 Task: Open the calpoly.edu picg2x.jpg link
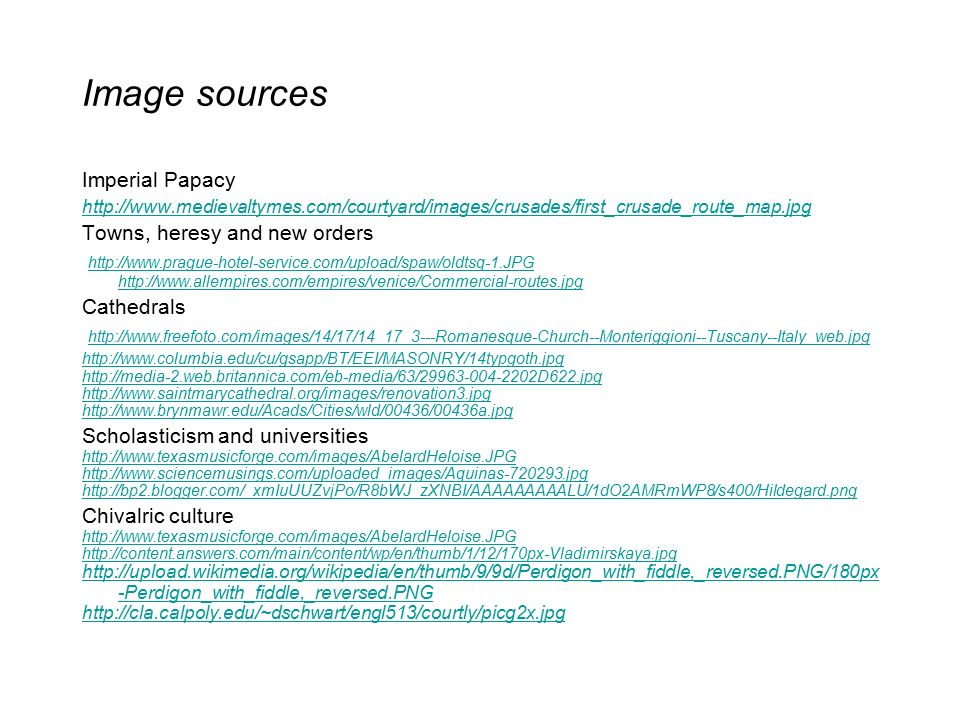click(323, 613)
